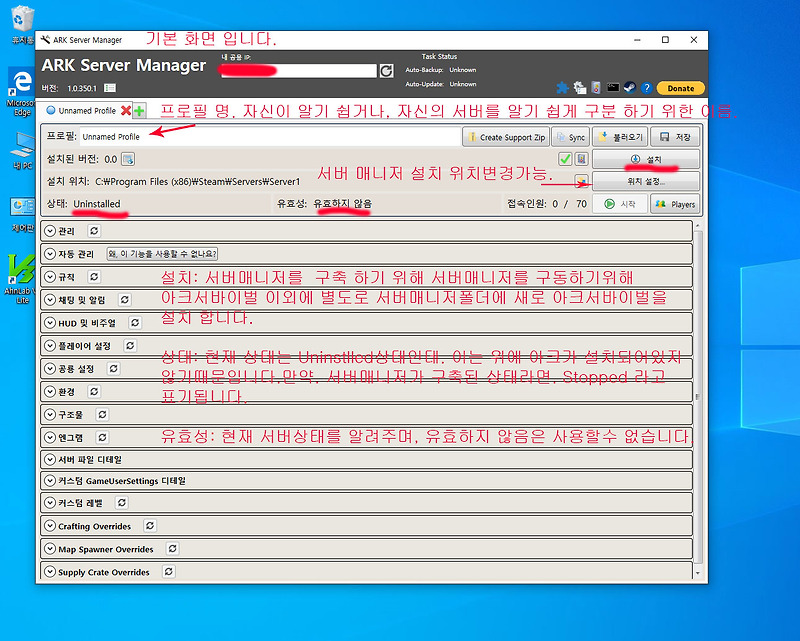Screen dimensions: 800x641
Task: Click refresh icon beside 엔그램 section
Action: point(102,437)
